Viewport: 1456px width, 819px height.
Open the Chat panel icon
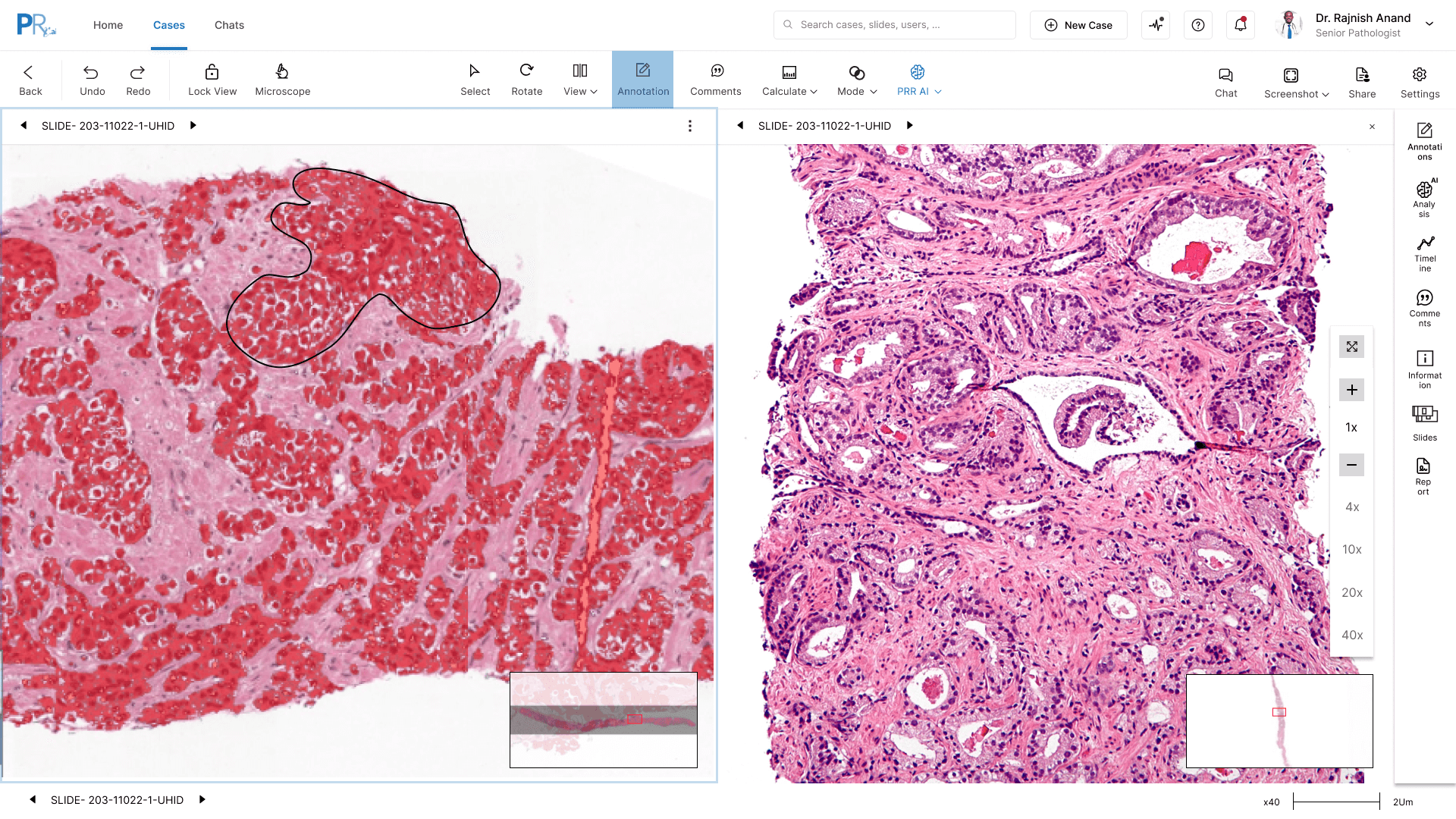click(x=1225, y=82)
